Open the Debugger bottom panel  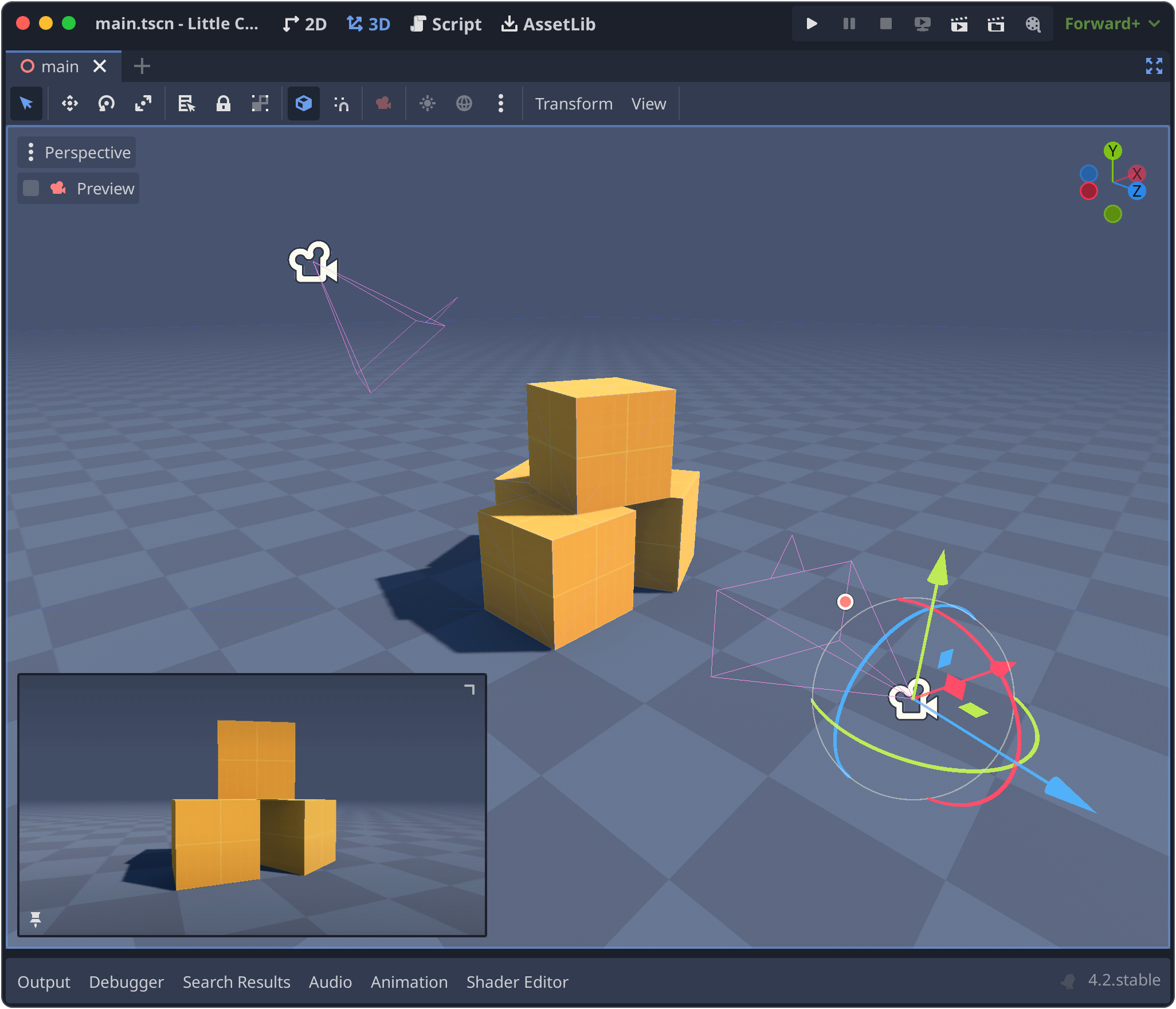pos(126,982)
